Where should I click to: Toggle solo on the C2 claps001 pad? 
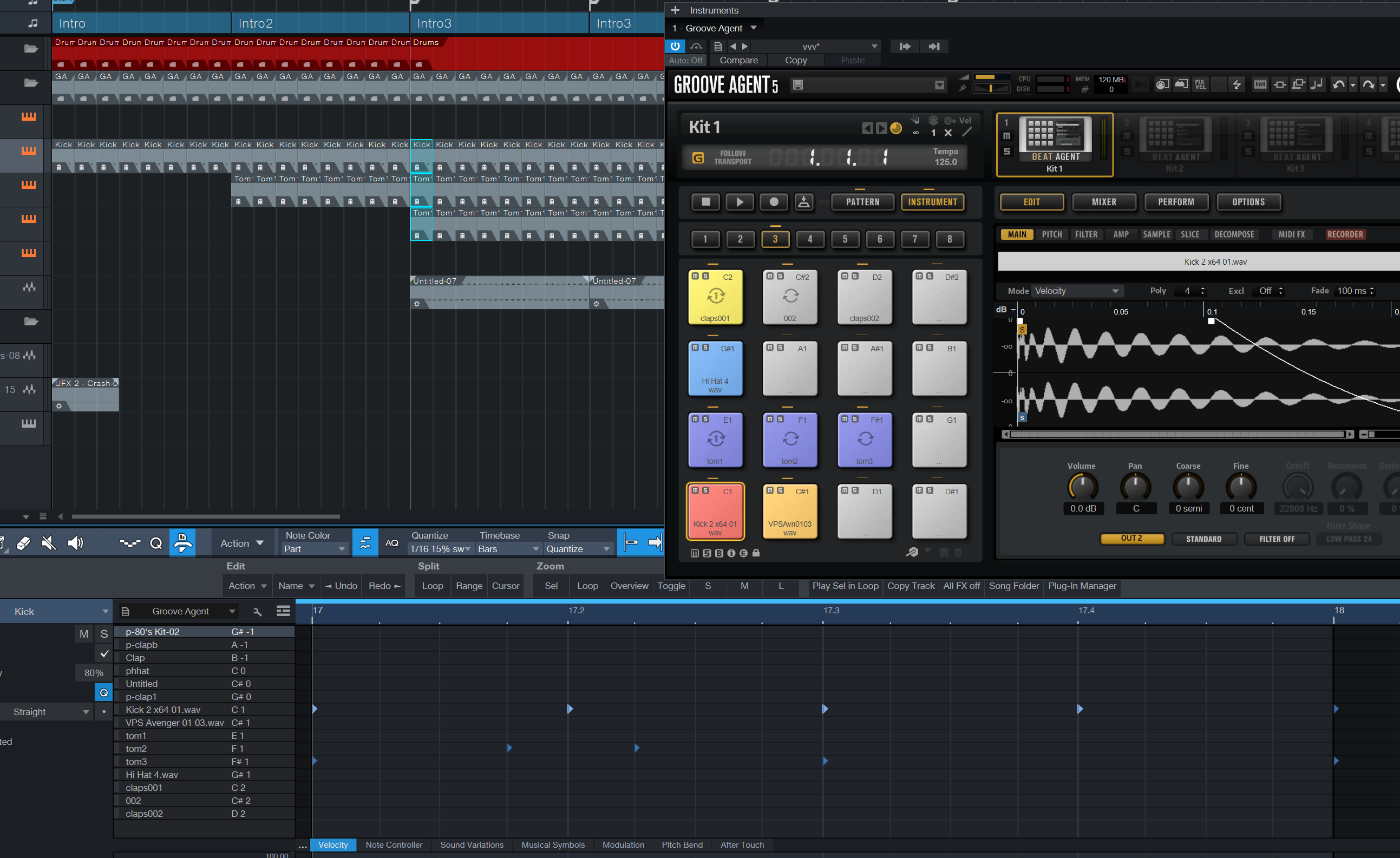[x=705, y=276]
